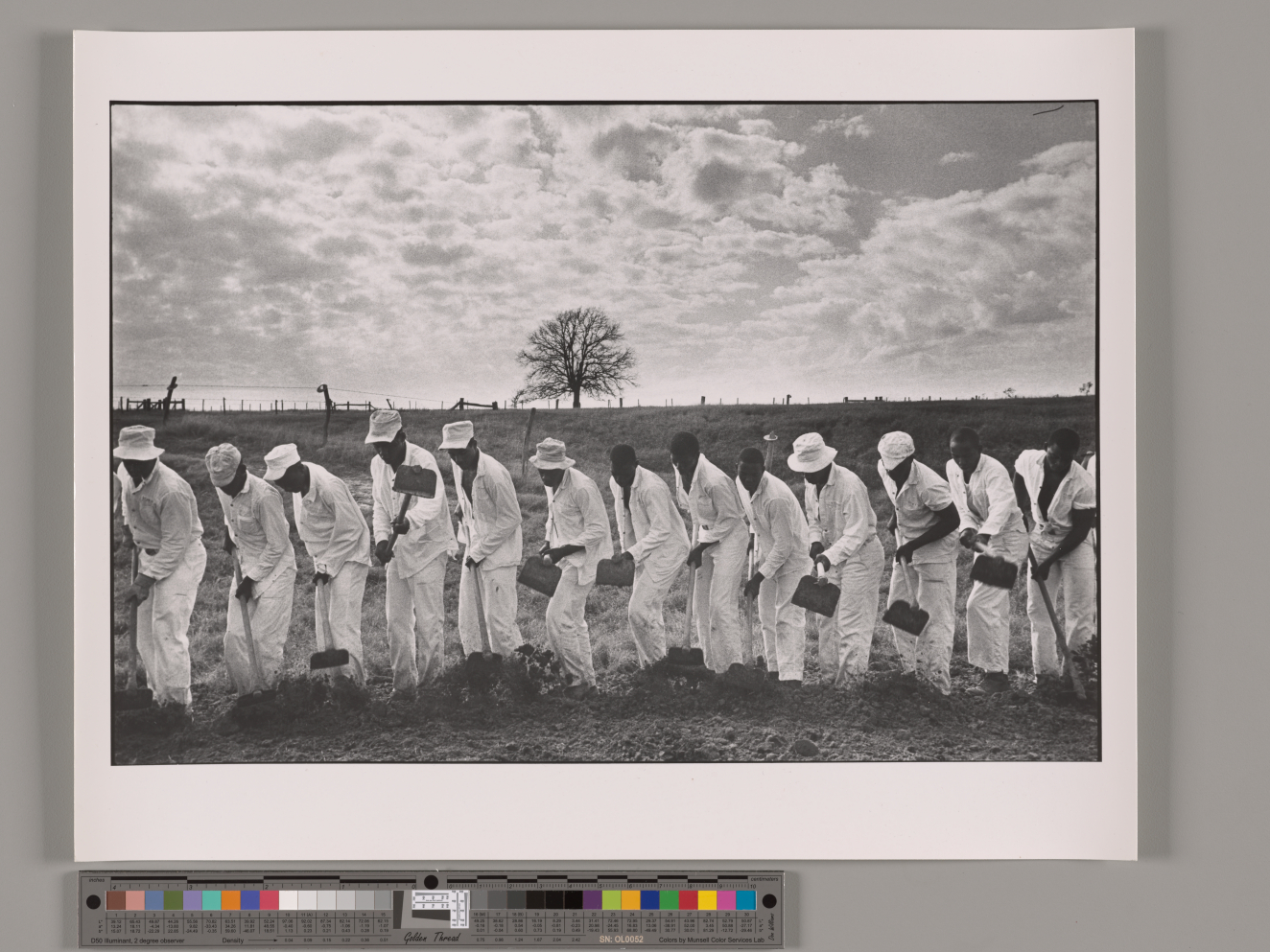Image resolution: width=1270 pixels, height=952 pixels.
Task: Pick the dark purple swatch numbered 22
Action: pyautogui.click(x=592, y=900)
